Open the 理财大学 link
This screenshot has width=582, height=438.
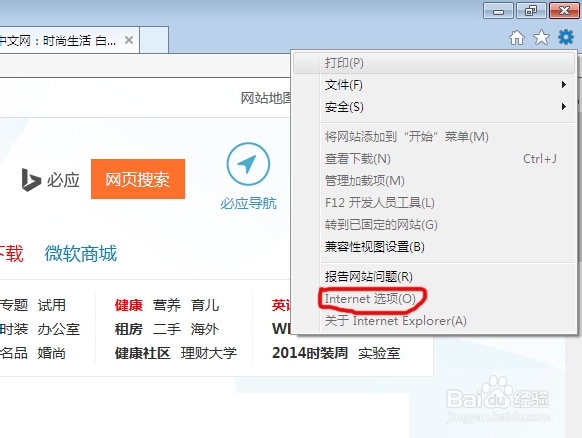(209, 353)
